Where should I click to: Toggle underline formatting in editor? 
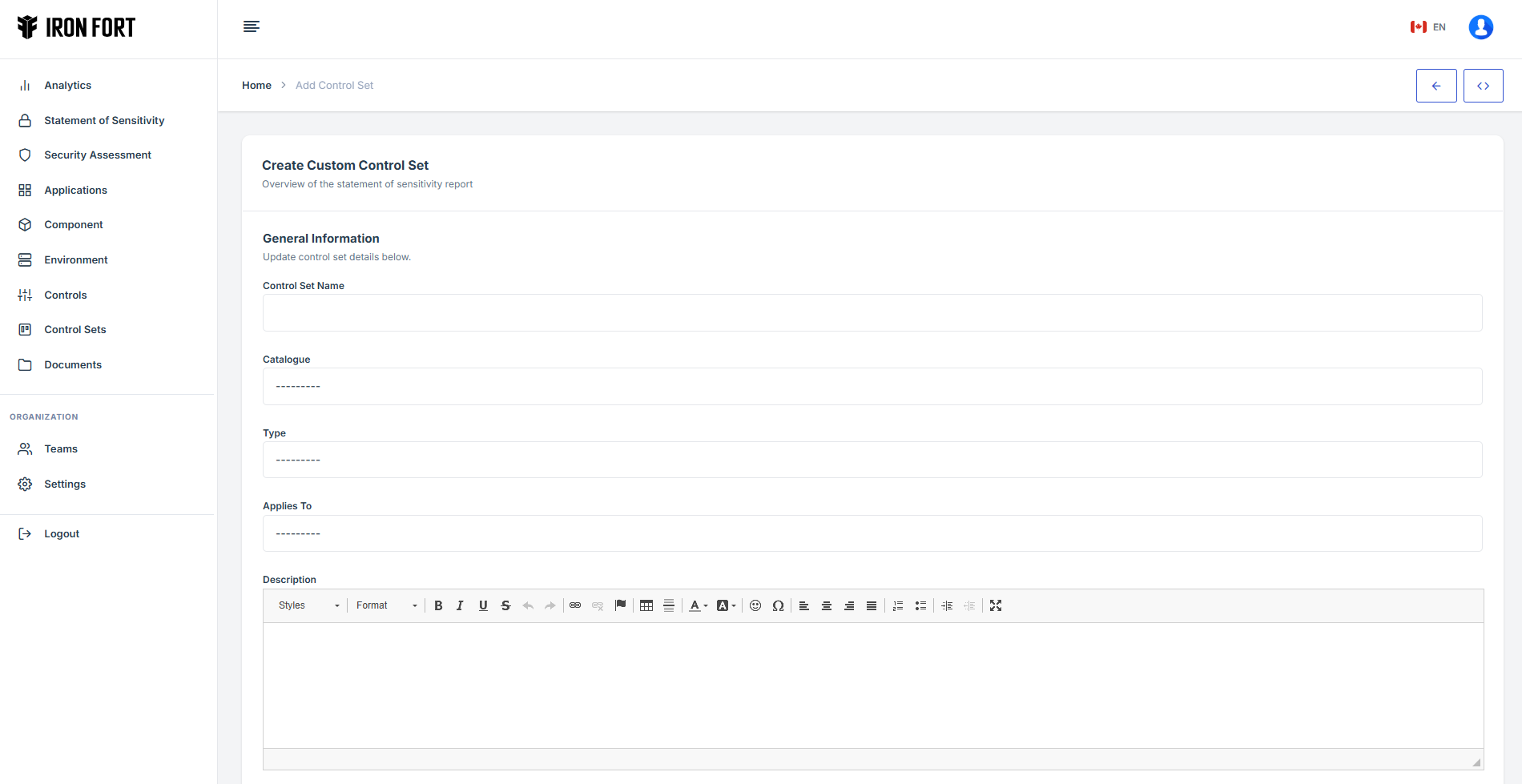(x=483, y=606)
